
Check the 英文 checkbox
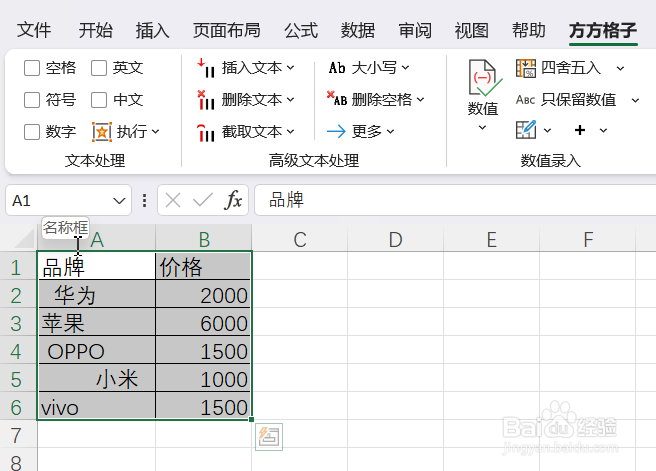[x=99, y=68]
